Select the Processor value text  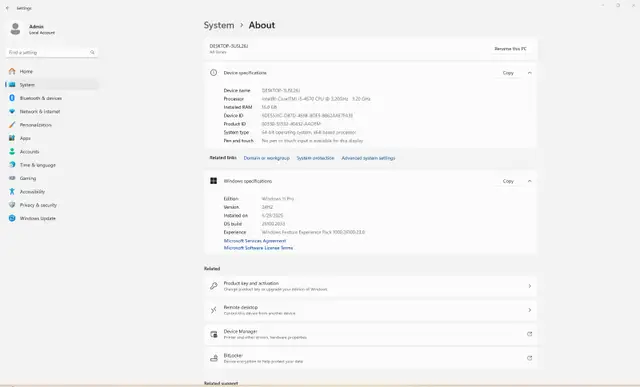(x=316, y=99)
